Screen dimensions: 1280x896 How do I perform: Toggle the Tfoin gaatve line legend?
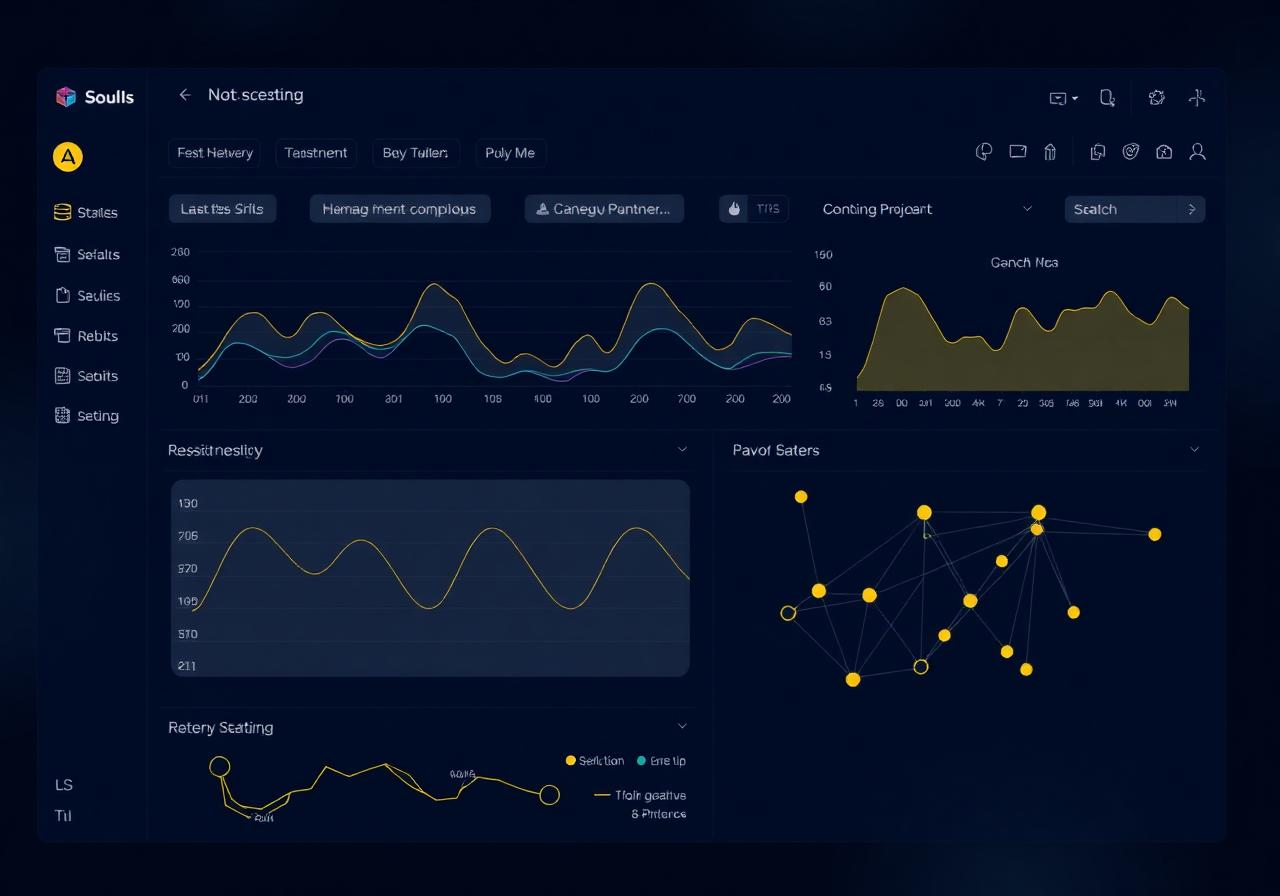click(x=640, y=796)
